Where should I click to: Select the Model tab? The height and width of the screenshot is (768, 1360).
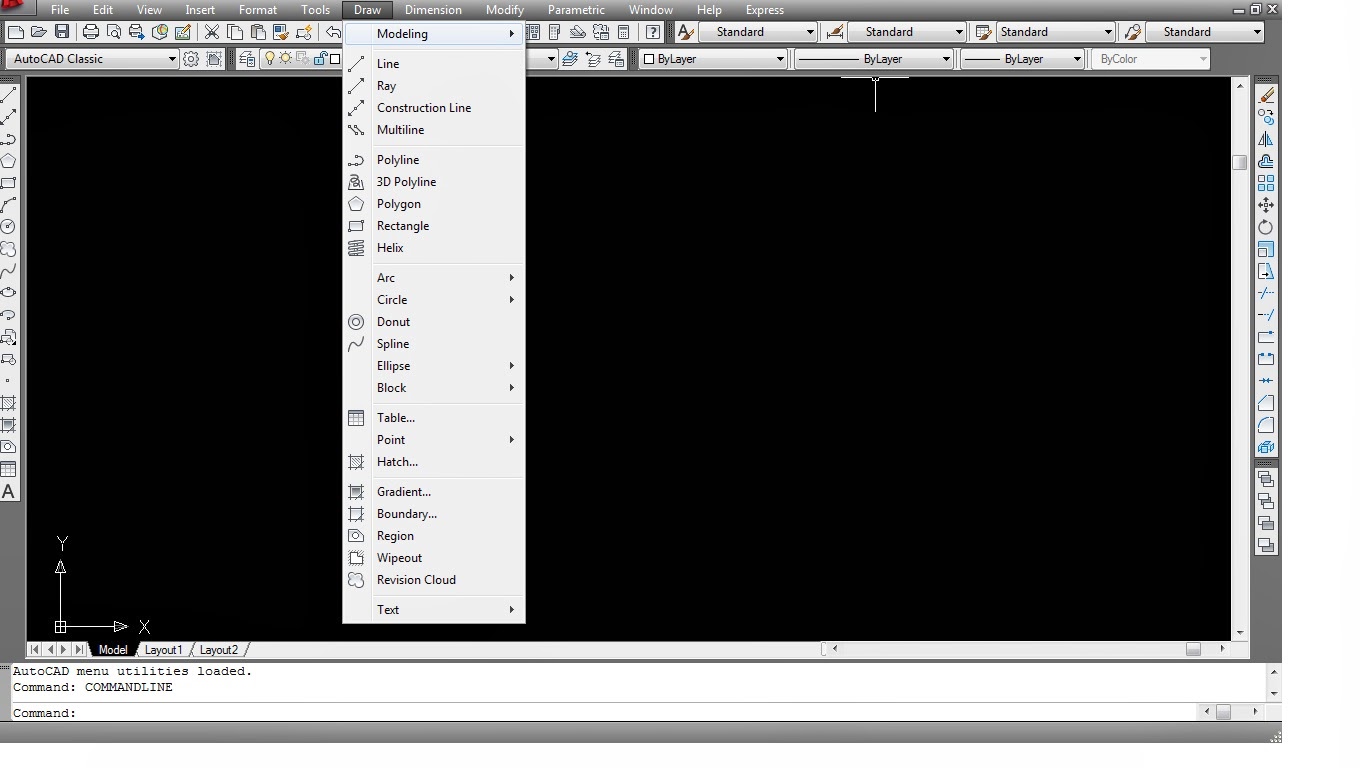coord(113,650)
